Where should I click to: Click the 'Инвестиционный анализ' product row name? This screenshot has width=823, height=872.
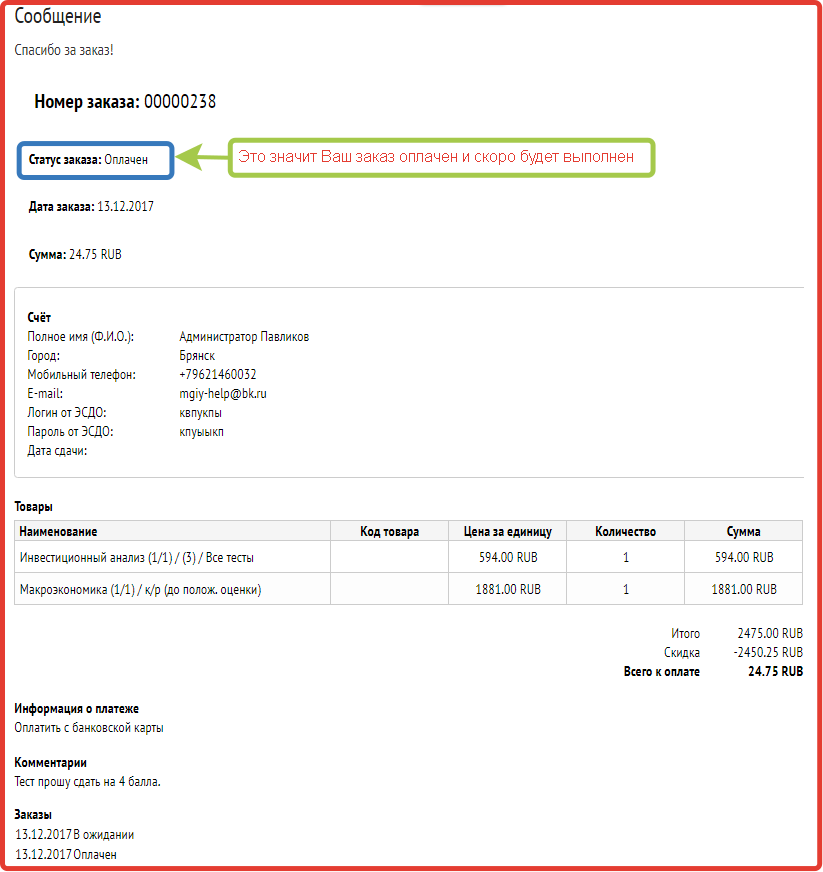137,558
